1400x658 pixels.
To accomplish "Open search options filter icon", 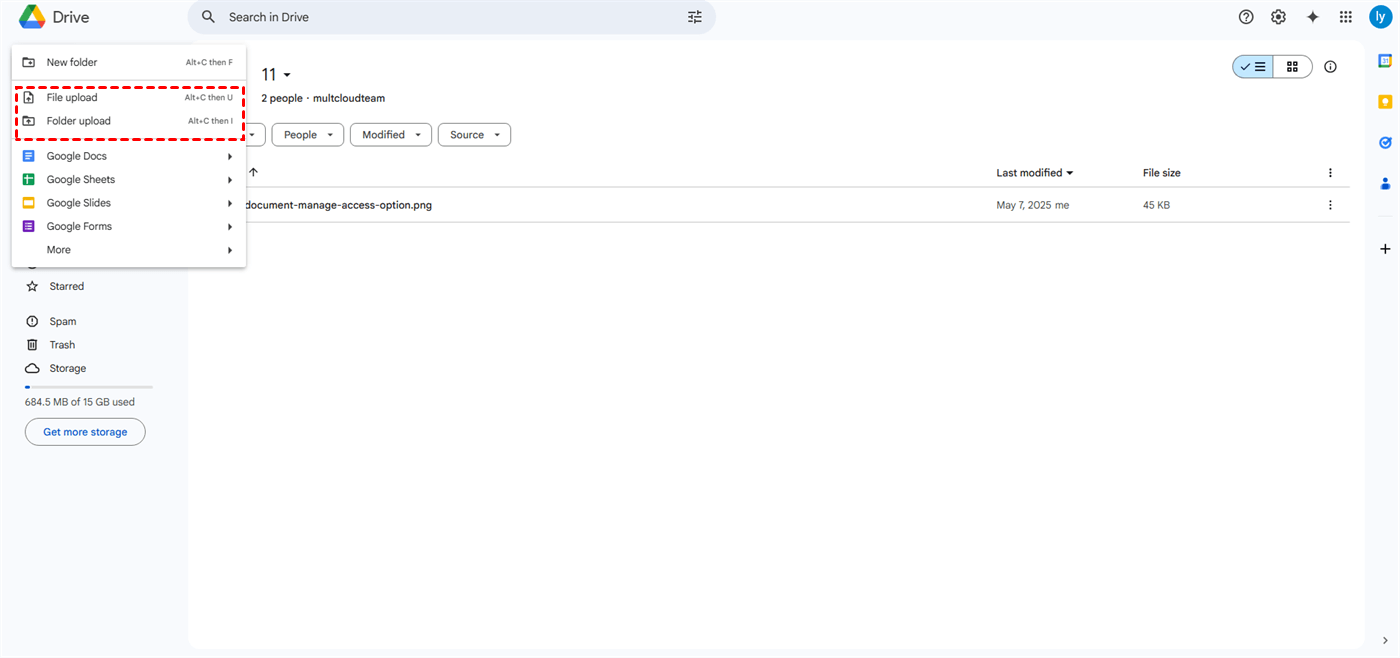I will [x=695, y=17].
